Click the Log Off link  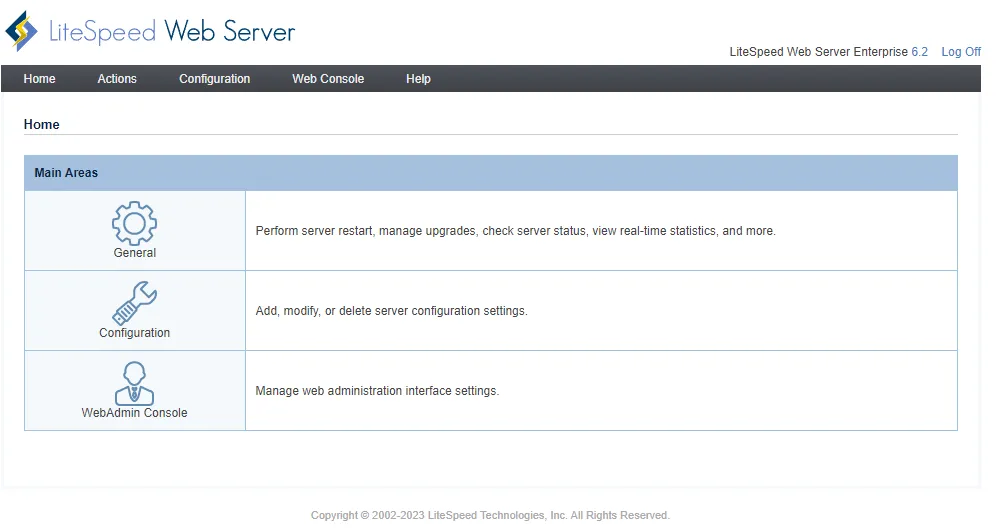[x=960, y=52]
